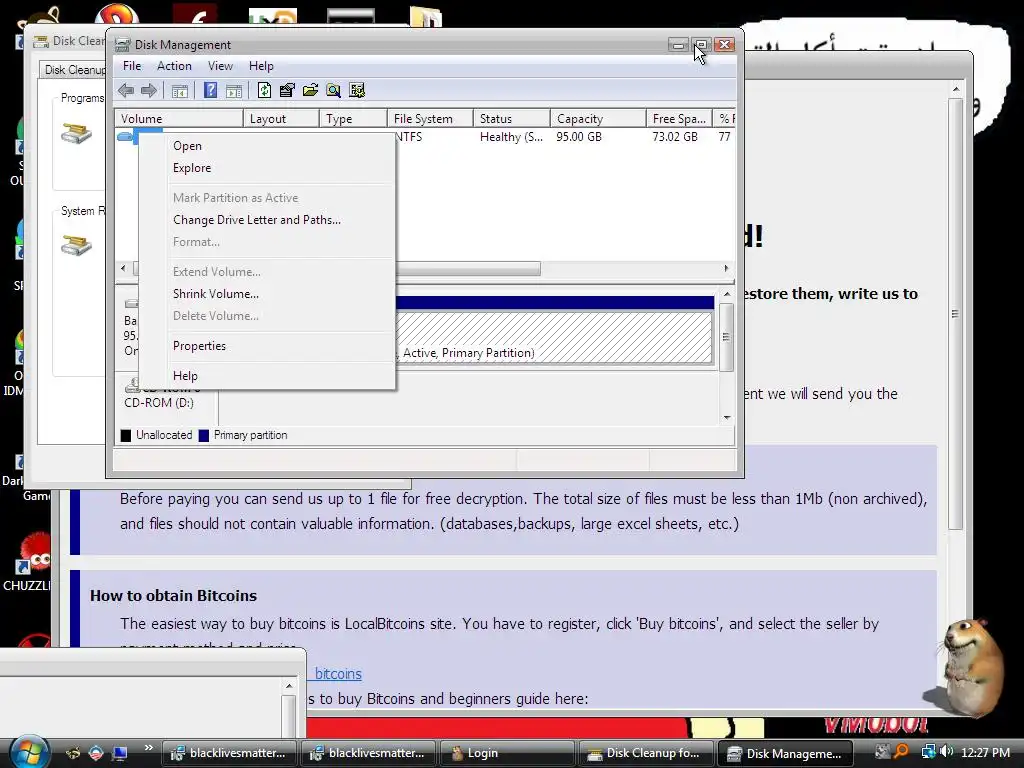Open the Properties toolbar icon

(x=287, y=90)
